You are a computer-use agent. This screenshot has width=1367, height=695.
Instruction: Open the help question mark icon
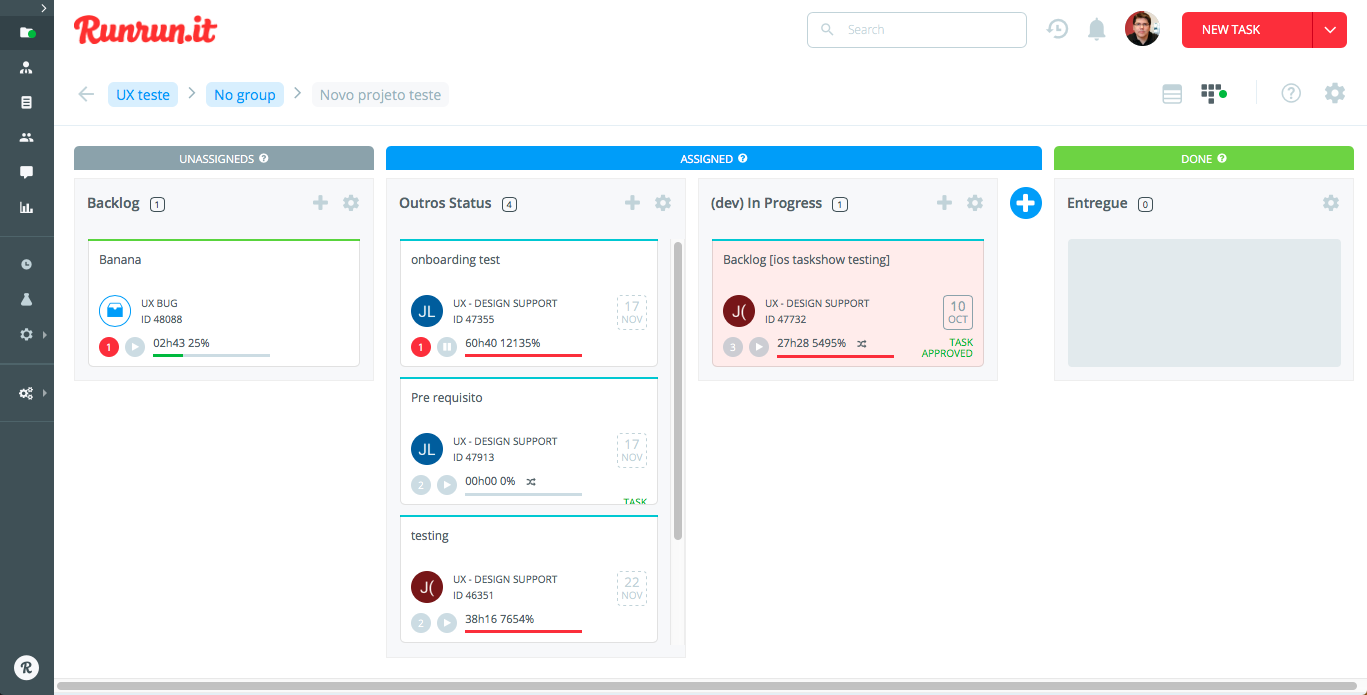(x=1291, y=94)
